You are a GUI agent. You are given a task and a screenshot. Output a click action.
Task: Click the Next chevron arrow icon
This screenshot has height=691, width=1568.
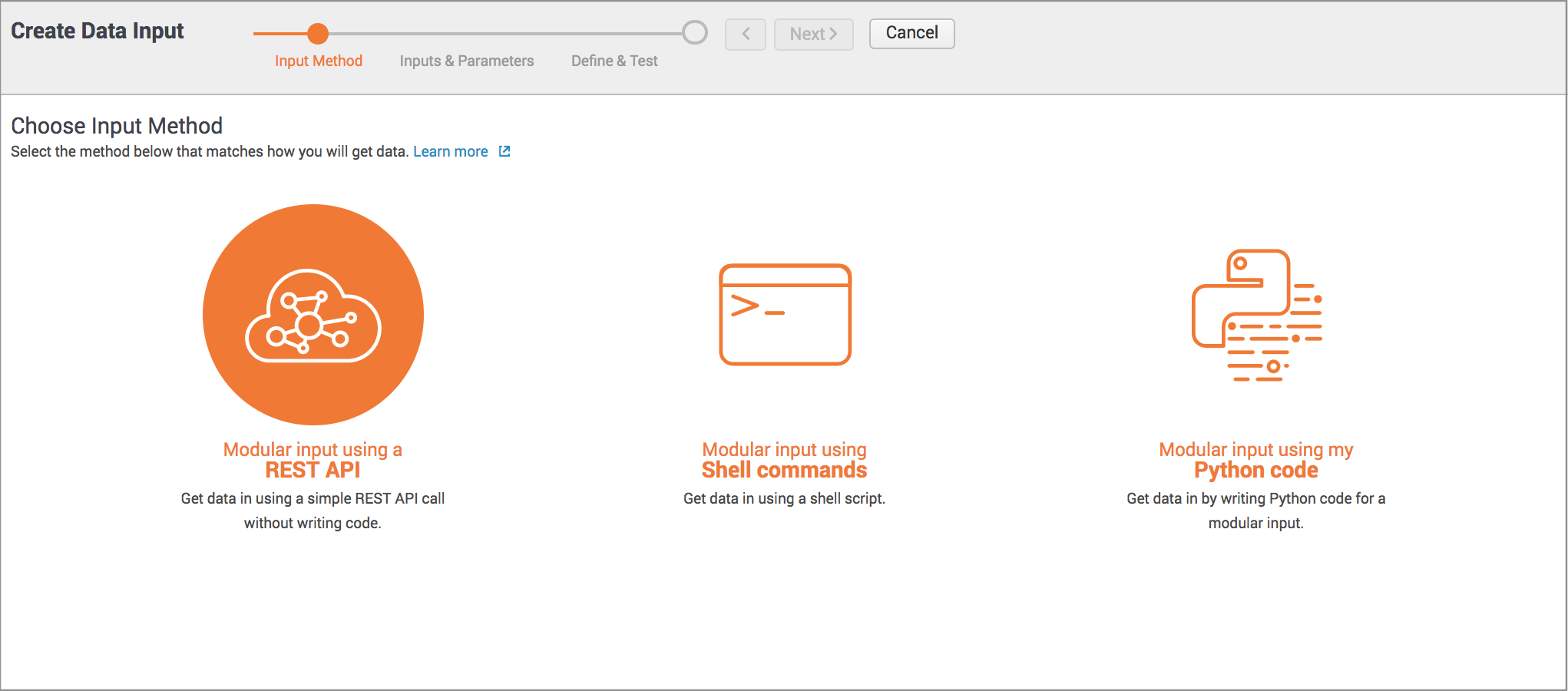click(833, 34)
